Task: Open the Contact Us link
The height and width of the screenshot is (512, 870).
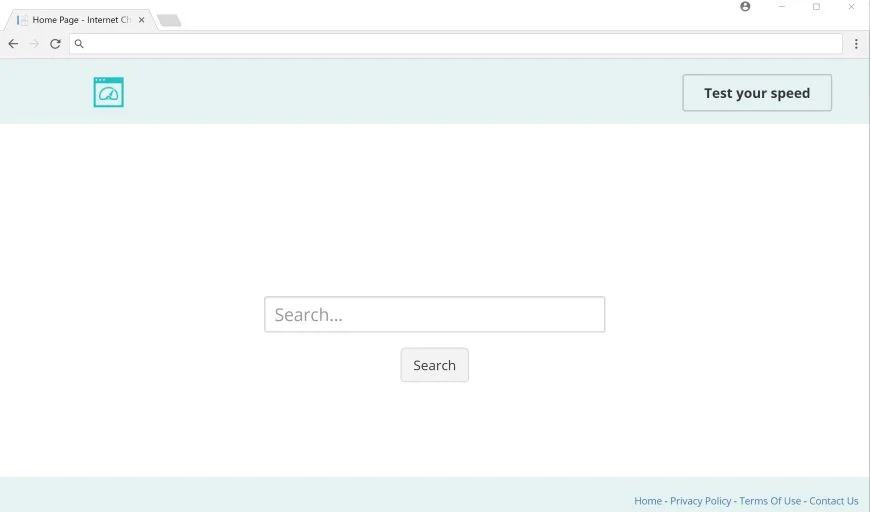Action: coord(833,501)
